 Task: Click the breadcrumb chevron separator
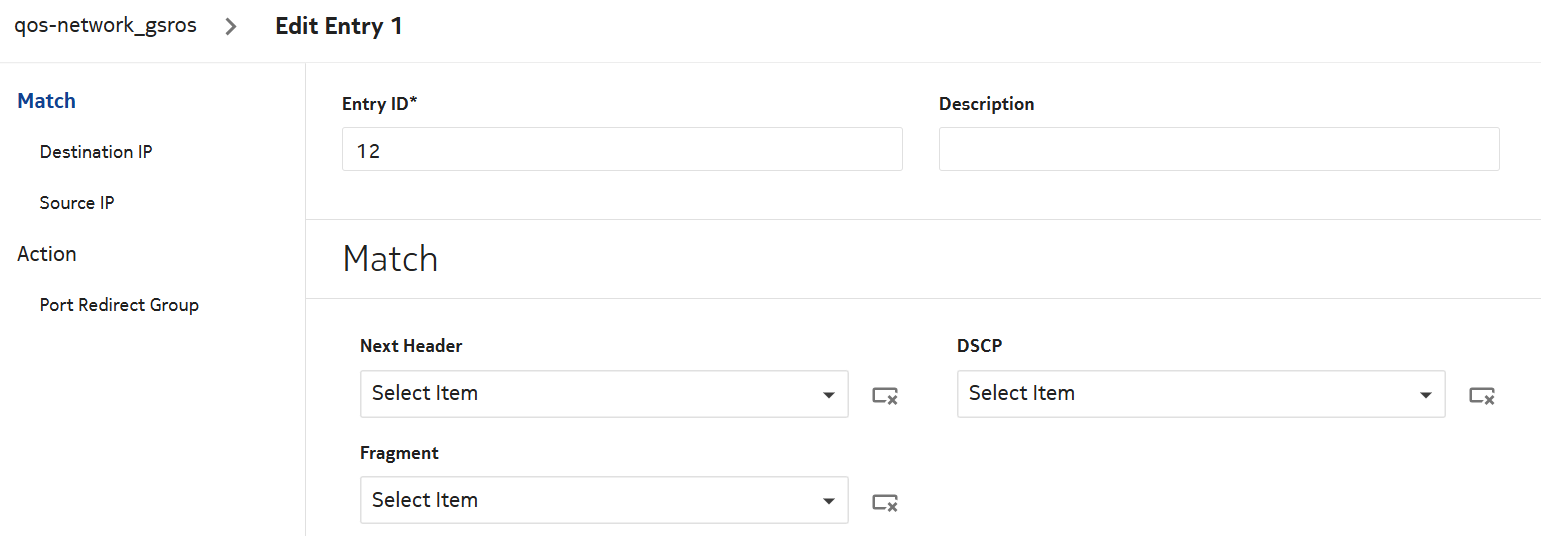click(x=231, y=27)
